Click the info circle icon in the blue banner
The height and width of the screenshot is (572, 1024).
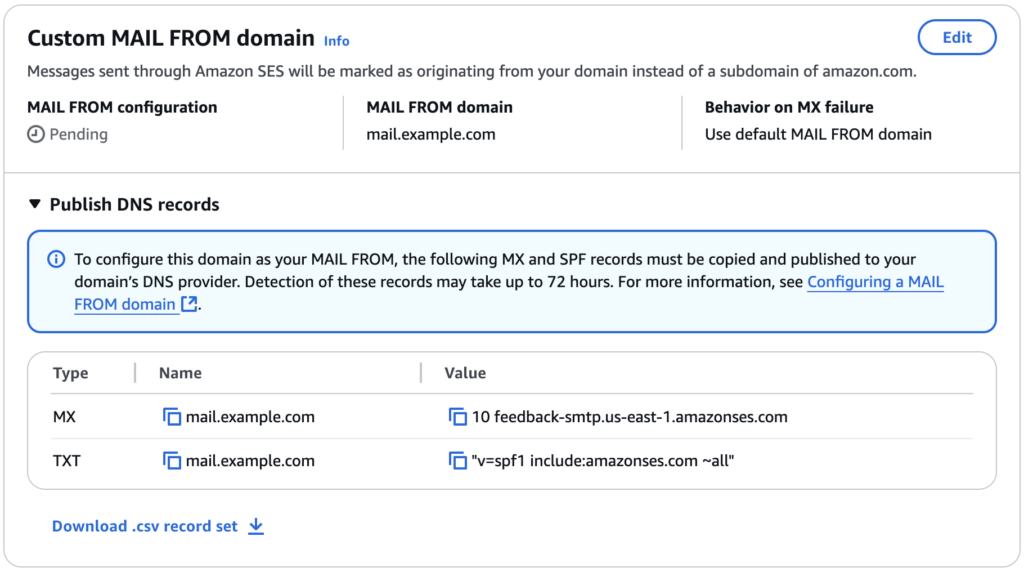(x=57, y=259)
